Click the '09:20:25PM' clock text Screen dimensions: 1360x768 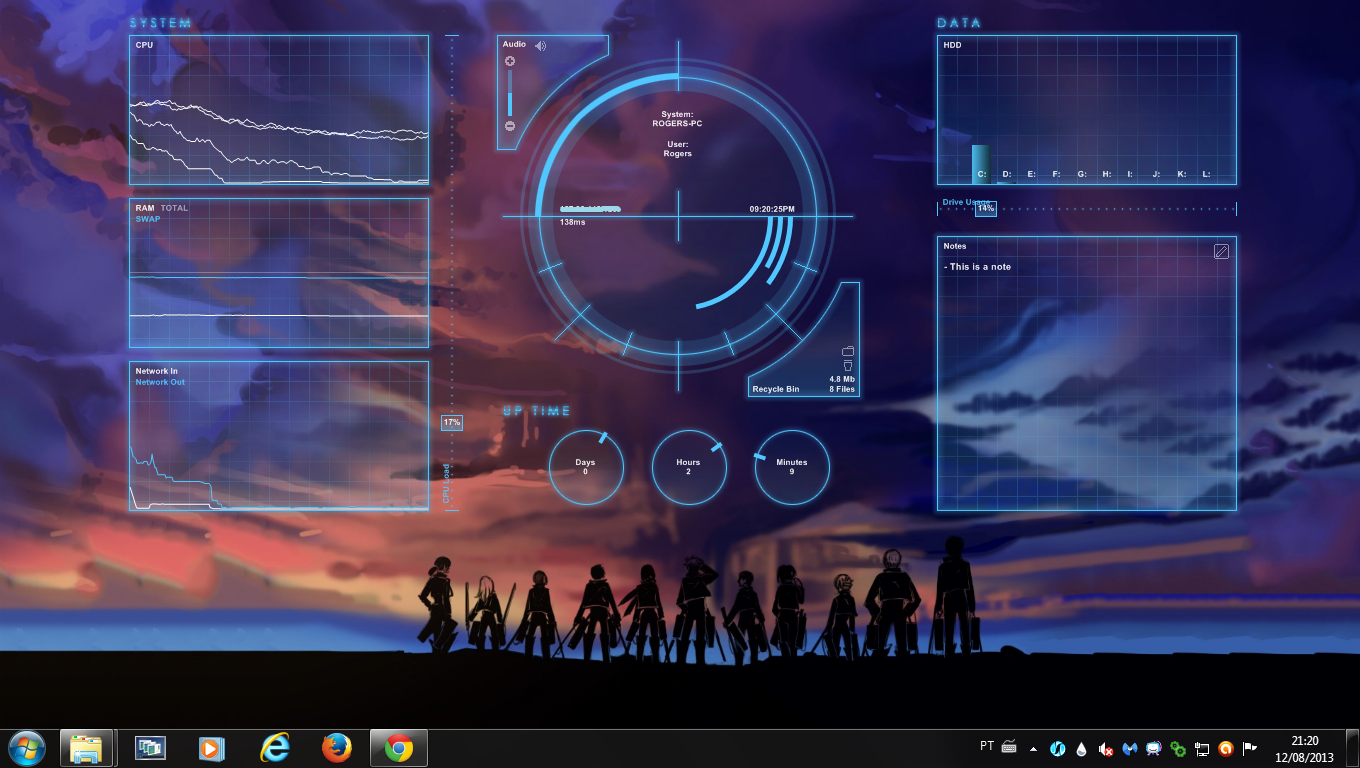click(772, 209)
